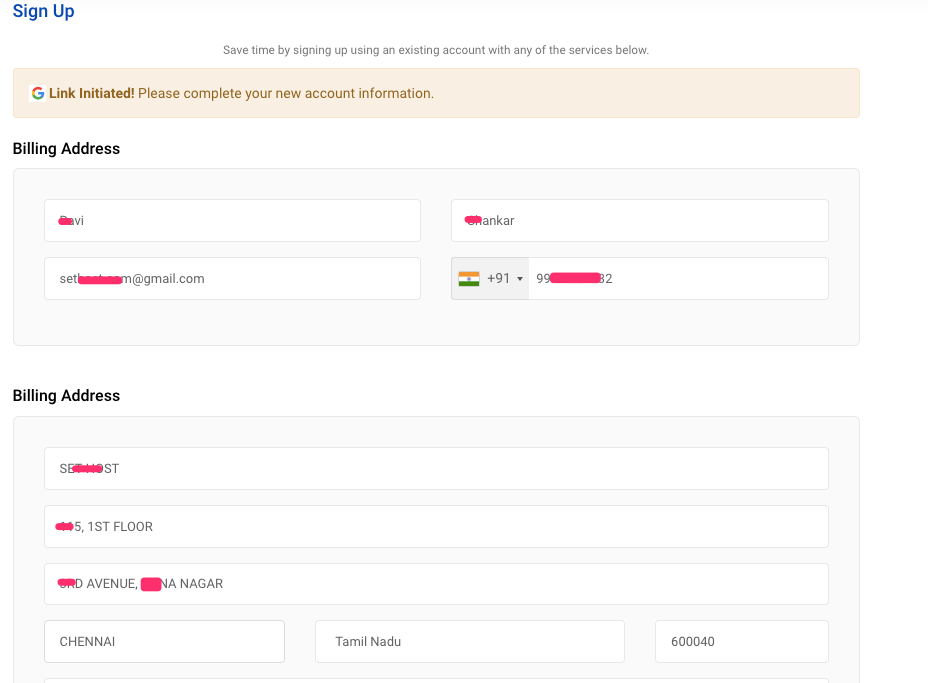Click the Google logo icon in the alert
Screen dimensions: 928x683
[38, 93]
